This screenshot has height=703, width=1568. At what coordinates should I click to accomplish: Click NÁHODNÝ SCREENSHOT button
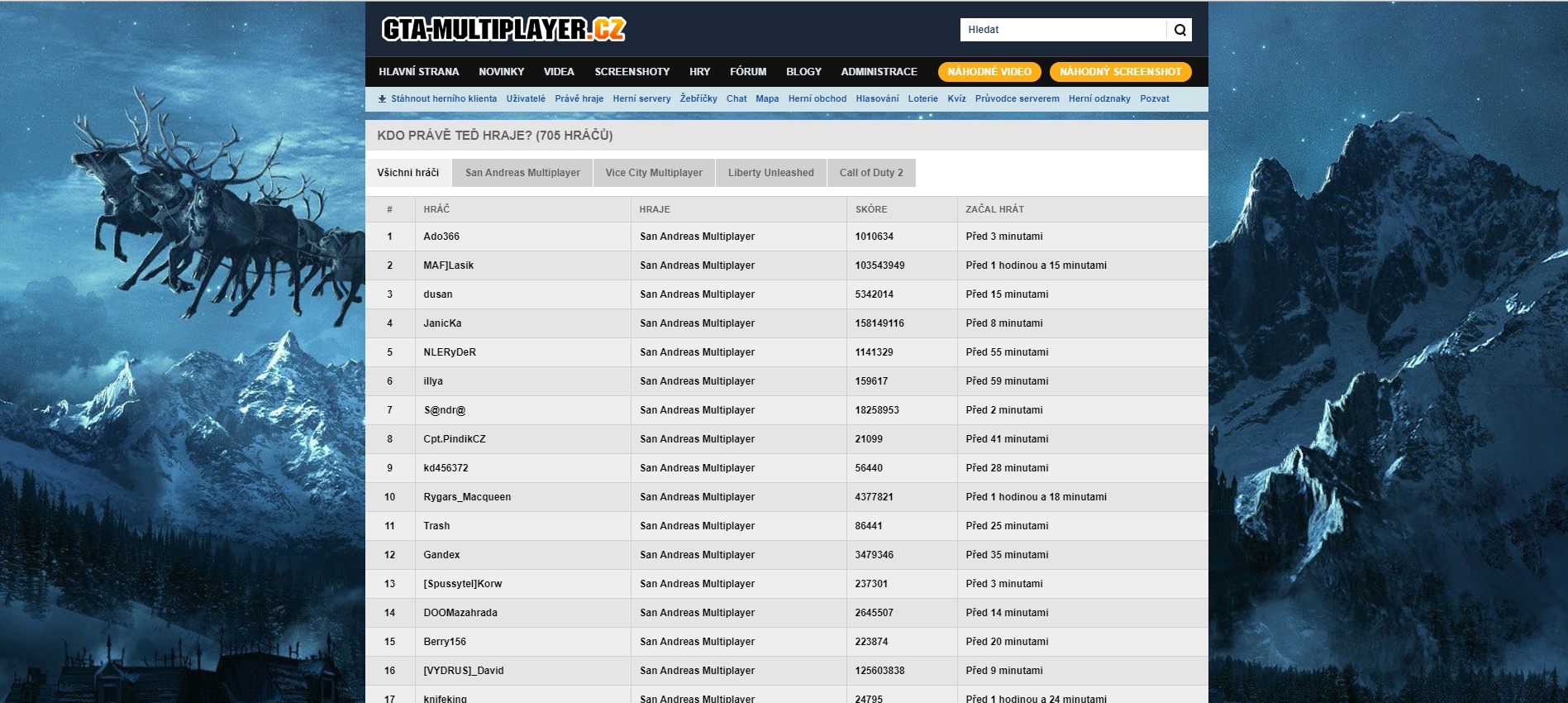[1121, 72]
